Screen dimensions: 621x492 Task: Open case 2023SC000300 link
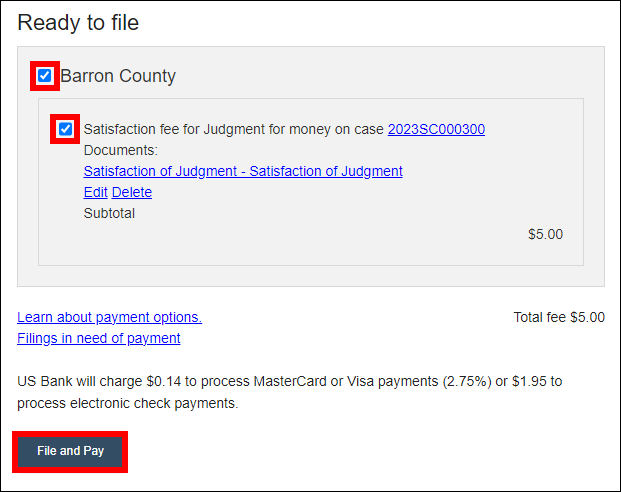436,129
